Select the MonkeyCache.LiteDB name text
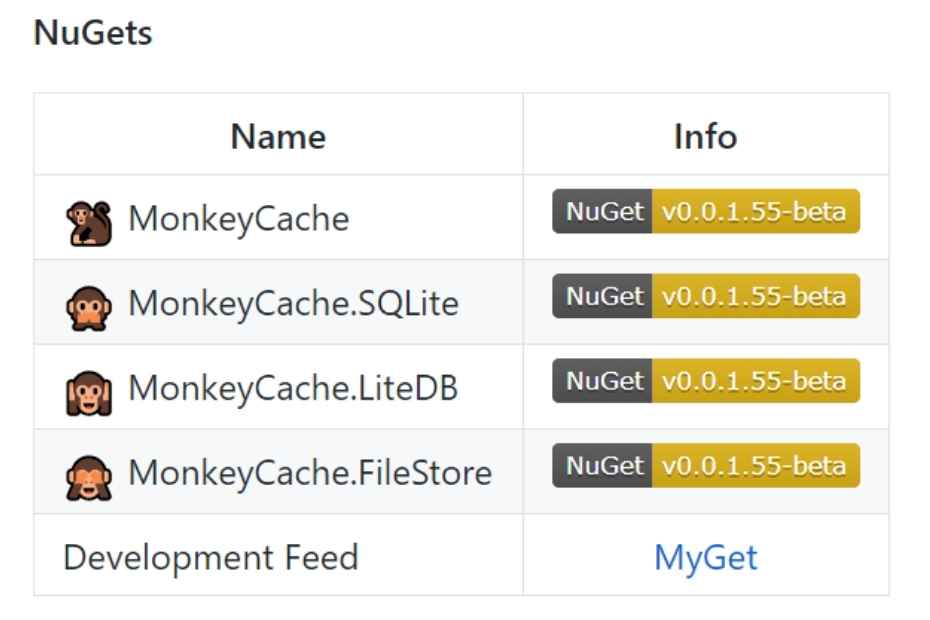 (293, 387)
